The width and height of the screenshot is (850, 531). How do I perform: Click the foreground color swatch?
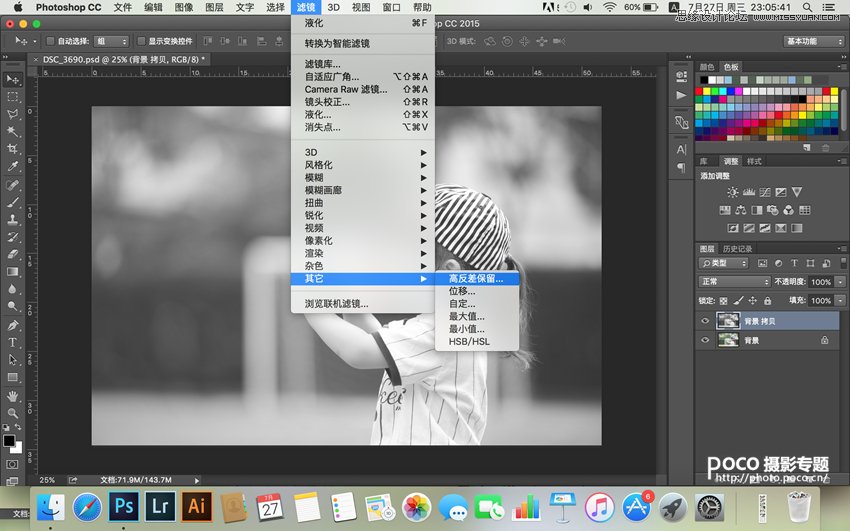(x=9, y=441)
